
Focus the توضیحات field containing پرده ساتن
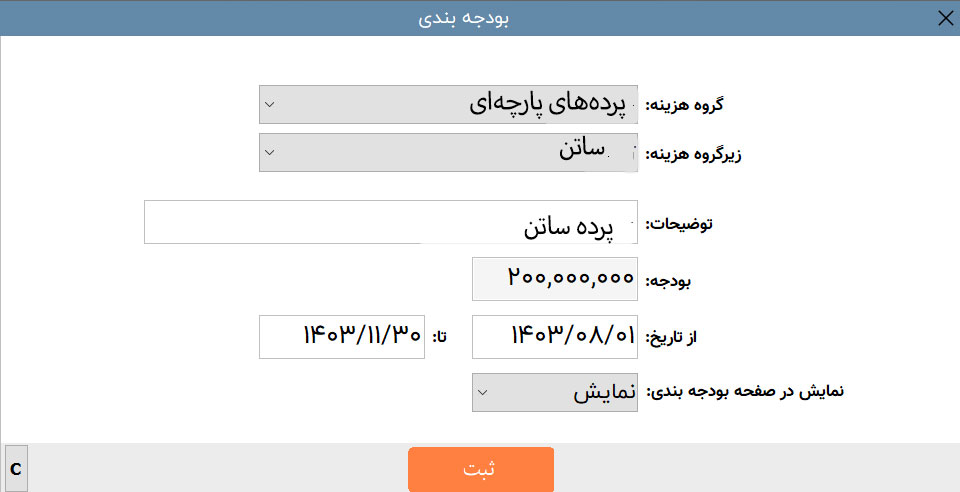pyautogui.click(x=391, y=222)
